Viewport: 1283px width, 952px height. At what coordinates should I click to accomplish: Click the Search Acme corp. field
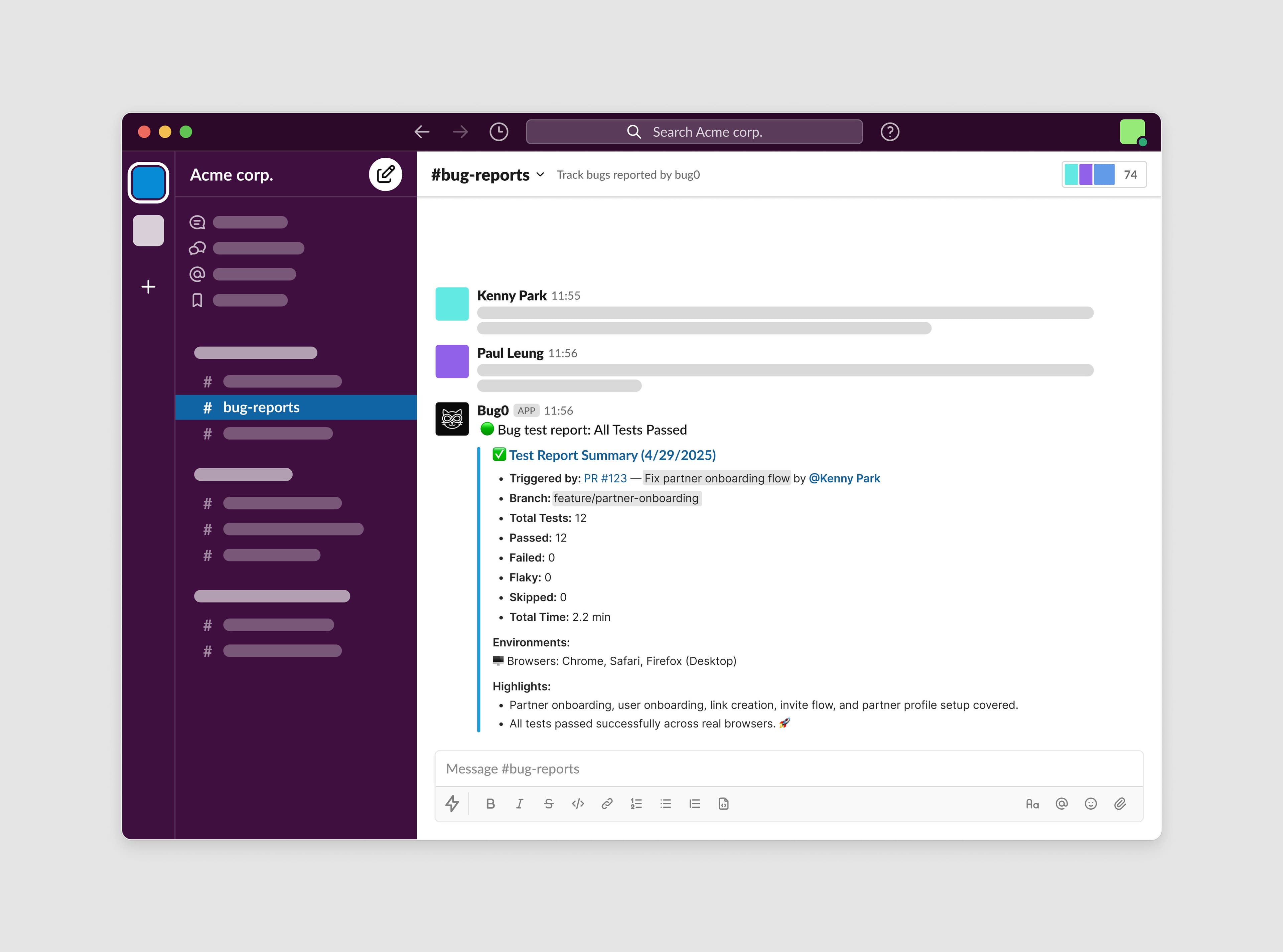pos(694,132)
